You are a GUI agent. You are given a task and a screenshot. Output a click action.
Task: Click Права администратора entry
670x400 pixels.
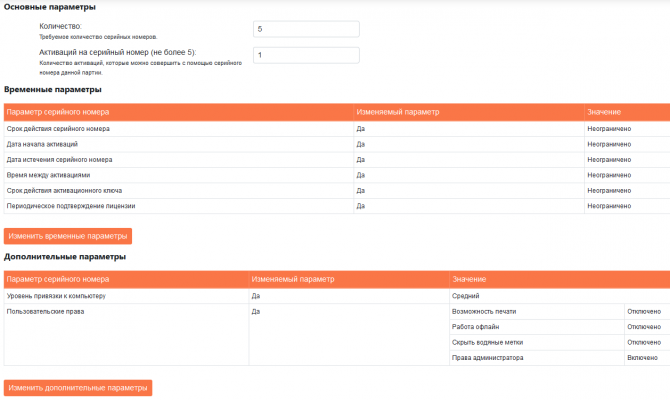click(x=537, y=358)
